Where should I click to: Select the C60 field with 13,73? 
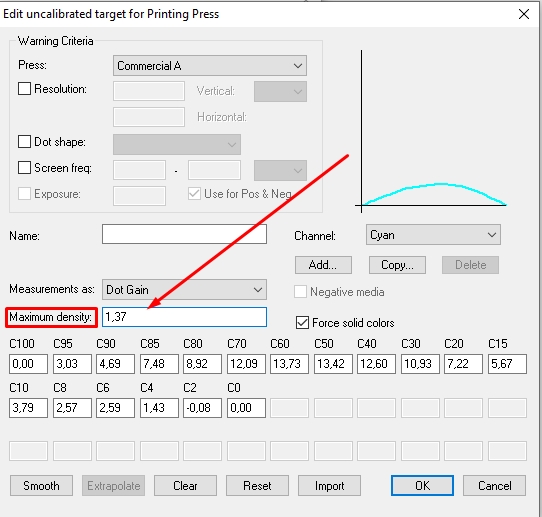coord(289,364)
